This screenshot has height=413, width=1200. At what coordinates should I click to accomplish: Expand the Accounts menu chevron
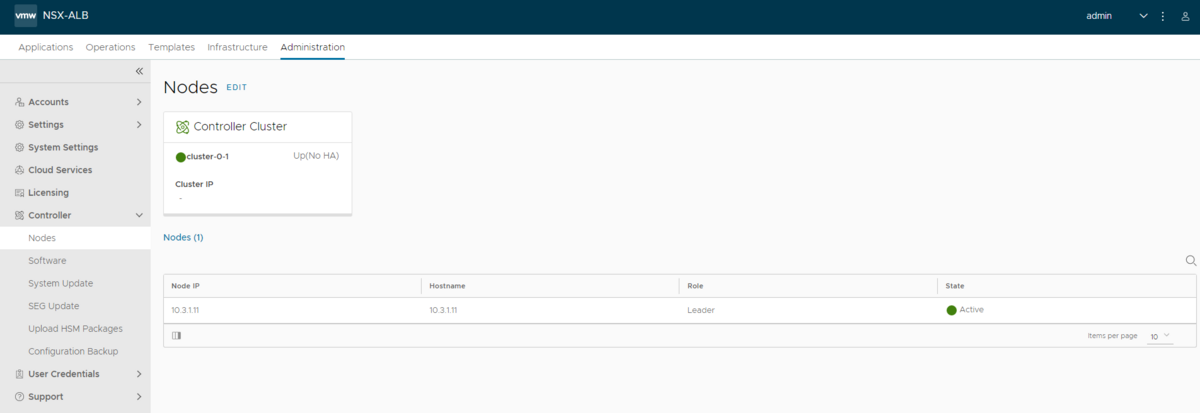pyautogui.click(x=139, y=102)
